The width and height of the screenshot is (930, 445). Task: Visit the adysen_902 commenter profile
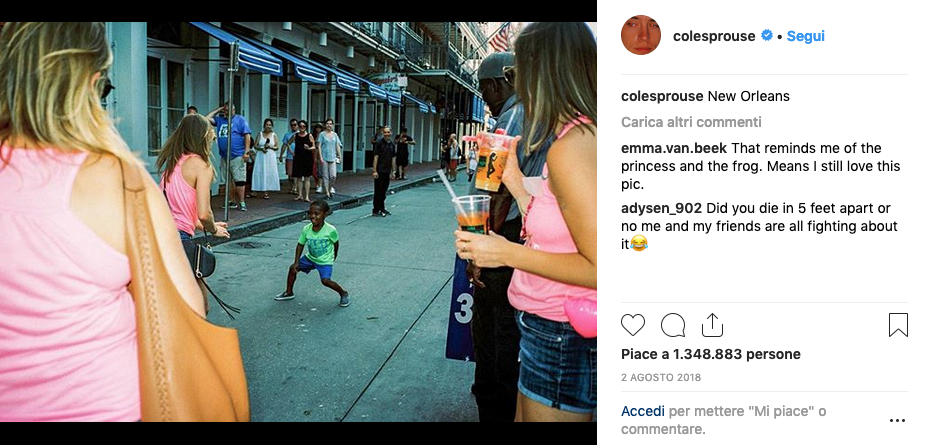[x=661, y=208]
